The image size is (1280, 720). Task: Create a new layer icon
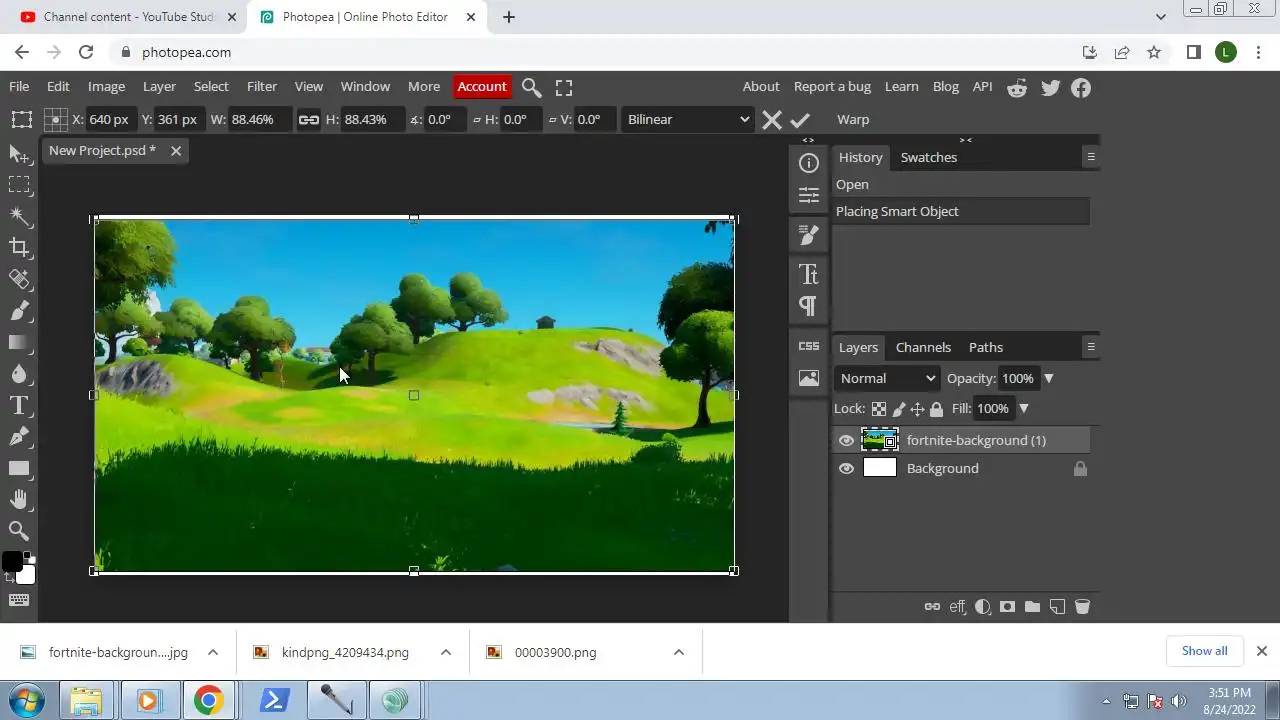coord(1057,607)
